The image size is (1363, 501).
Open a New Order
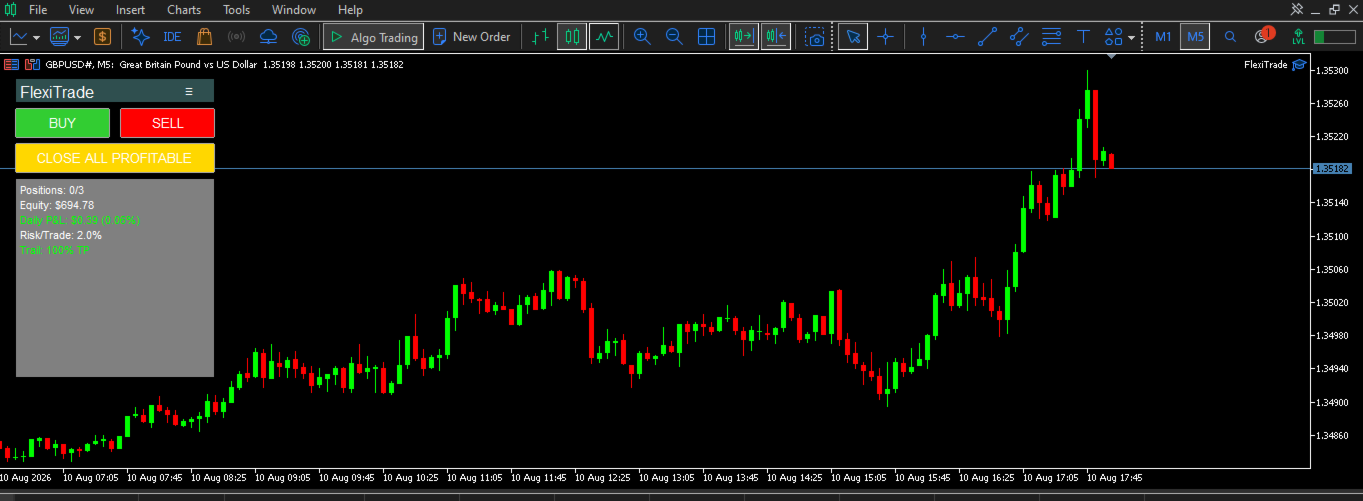click(471, 37)
